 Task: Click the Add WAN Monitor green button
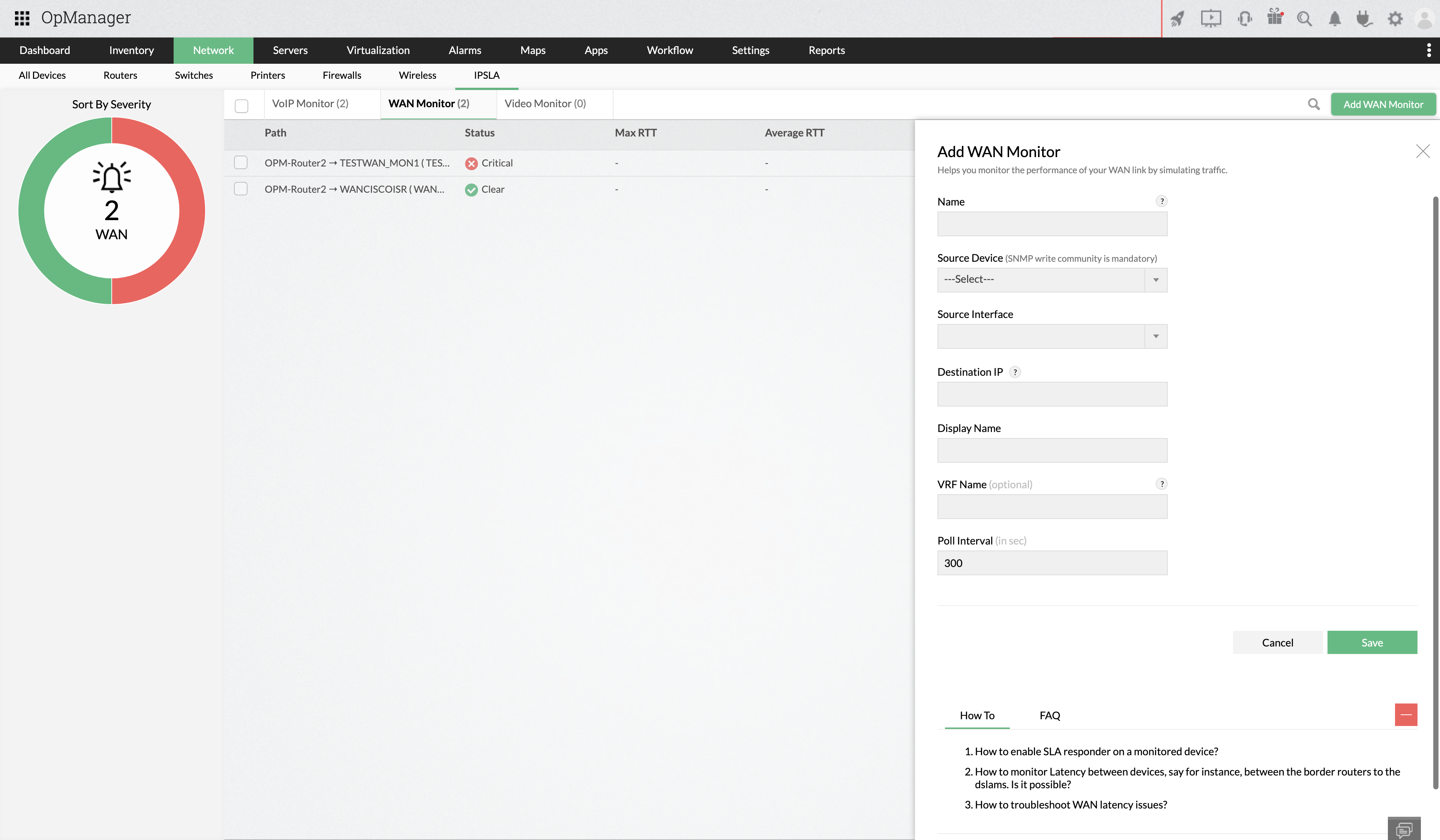tap(1383, 104)
